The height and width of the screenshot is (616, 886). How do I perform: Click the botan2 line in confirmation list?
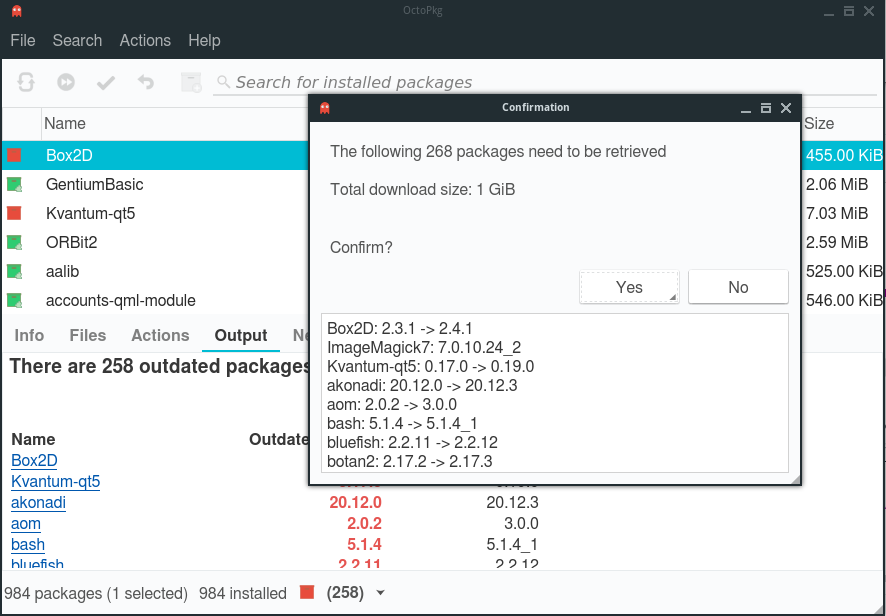[x=410, y=462]
